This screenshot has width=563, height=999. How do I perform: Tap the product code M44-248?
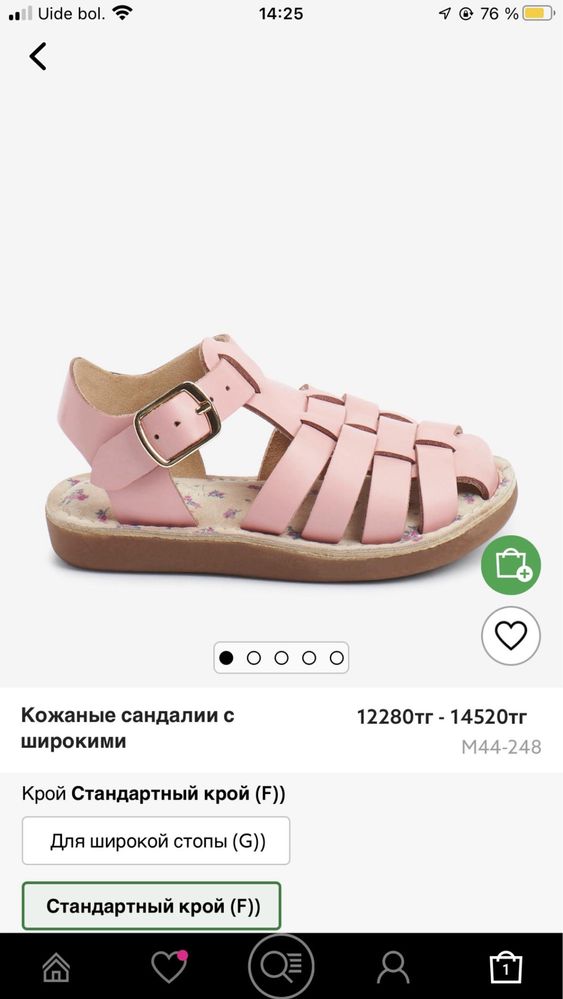501,747
